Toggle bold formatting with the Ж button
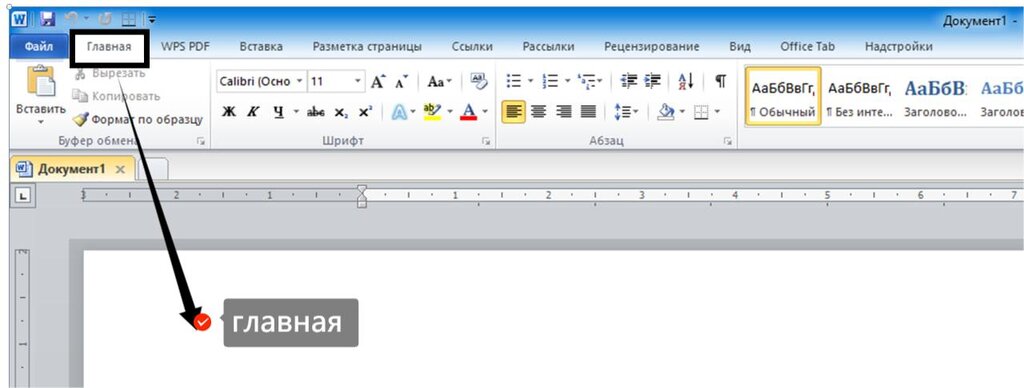1024x388 pixels. [x=228, y=112]
